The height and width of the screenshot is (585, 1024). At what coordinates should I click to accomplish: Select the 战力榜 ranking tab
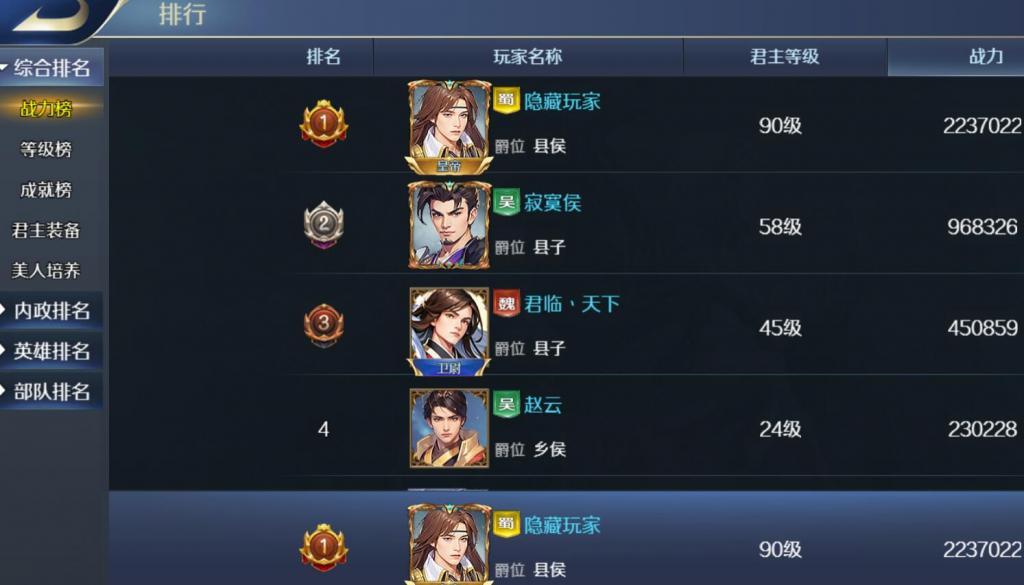click(x=46, y=108)
